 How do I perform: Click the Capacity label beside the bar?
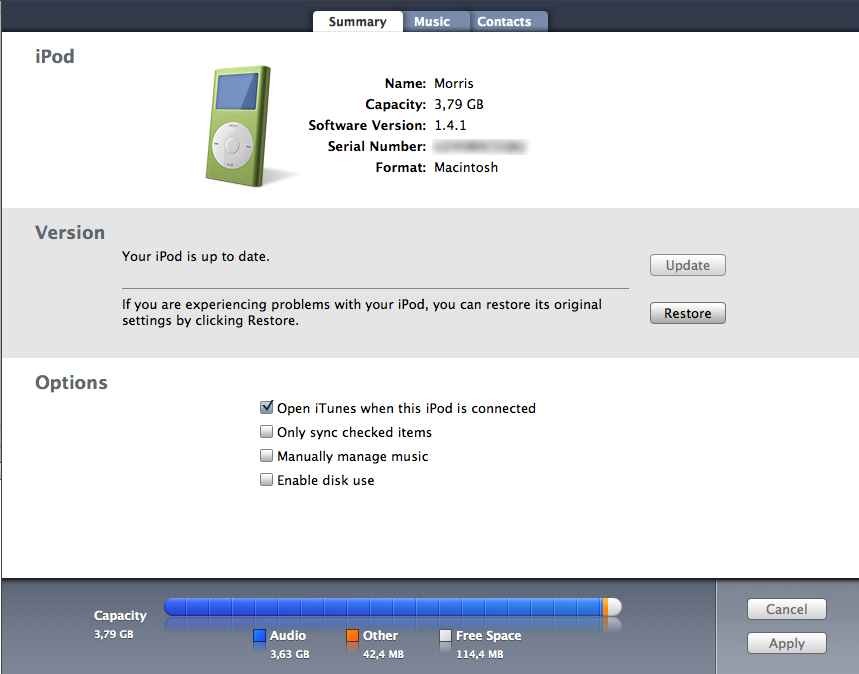click(120, 616)
